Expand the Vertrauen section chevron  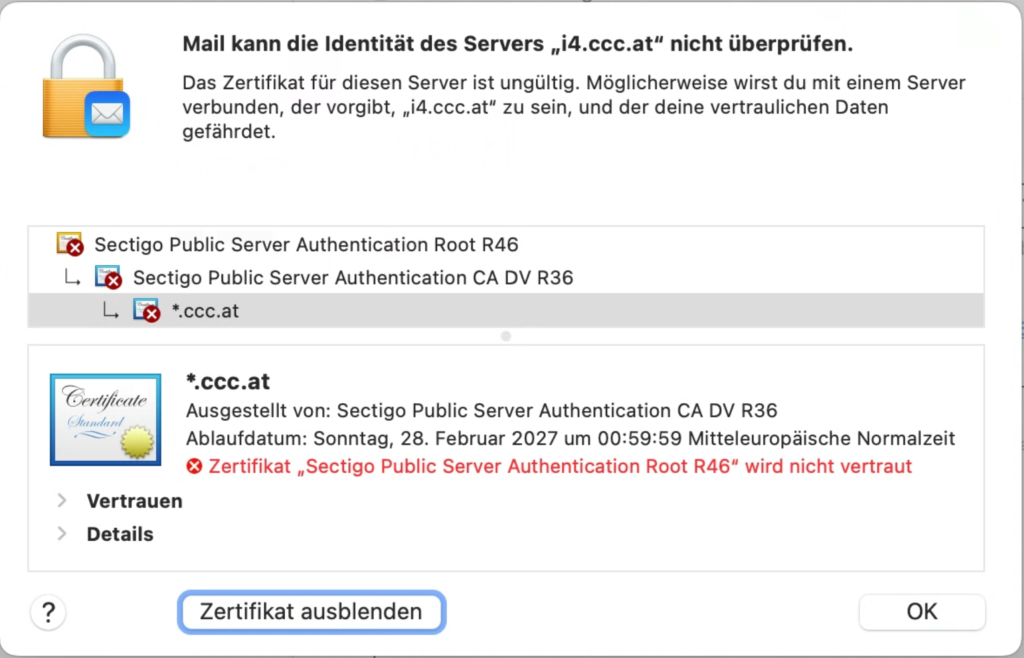click(x=62, y=500)
